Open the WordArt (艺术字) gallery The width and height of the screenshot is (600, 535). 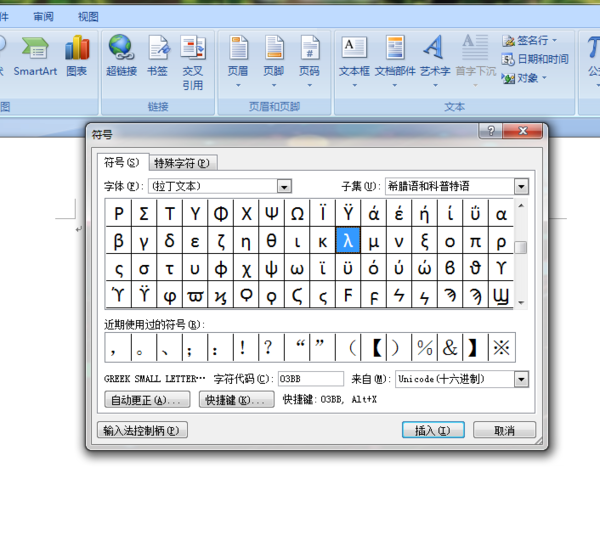(x=435, y=61)
